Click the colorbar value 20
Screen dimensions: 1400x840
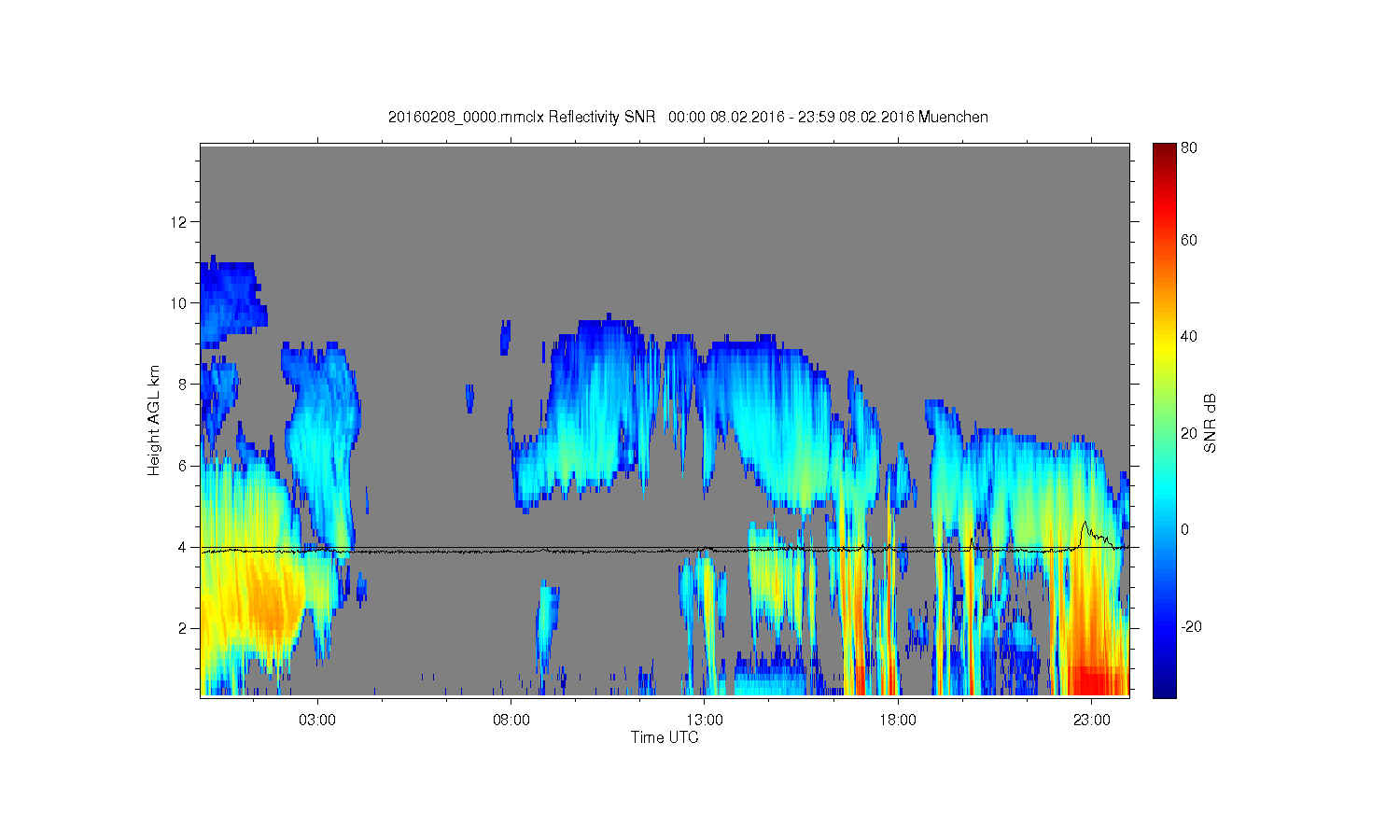point(1189,433)
